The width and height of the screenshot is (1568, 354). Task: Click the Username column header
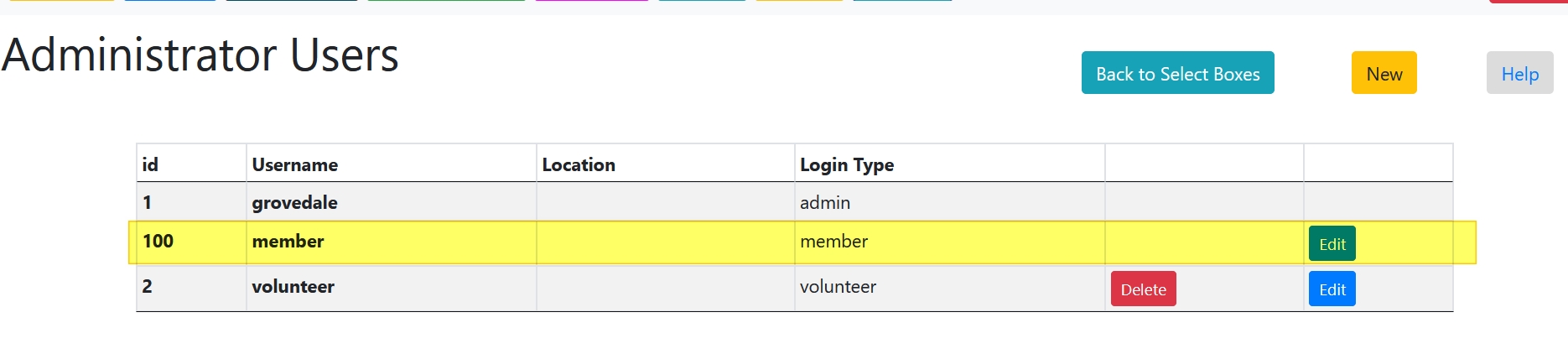coord(295,164)
